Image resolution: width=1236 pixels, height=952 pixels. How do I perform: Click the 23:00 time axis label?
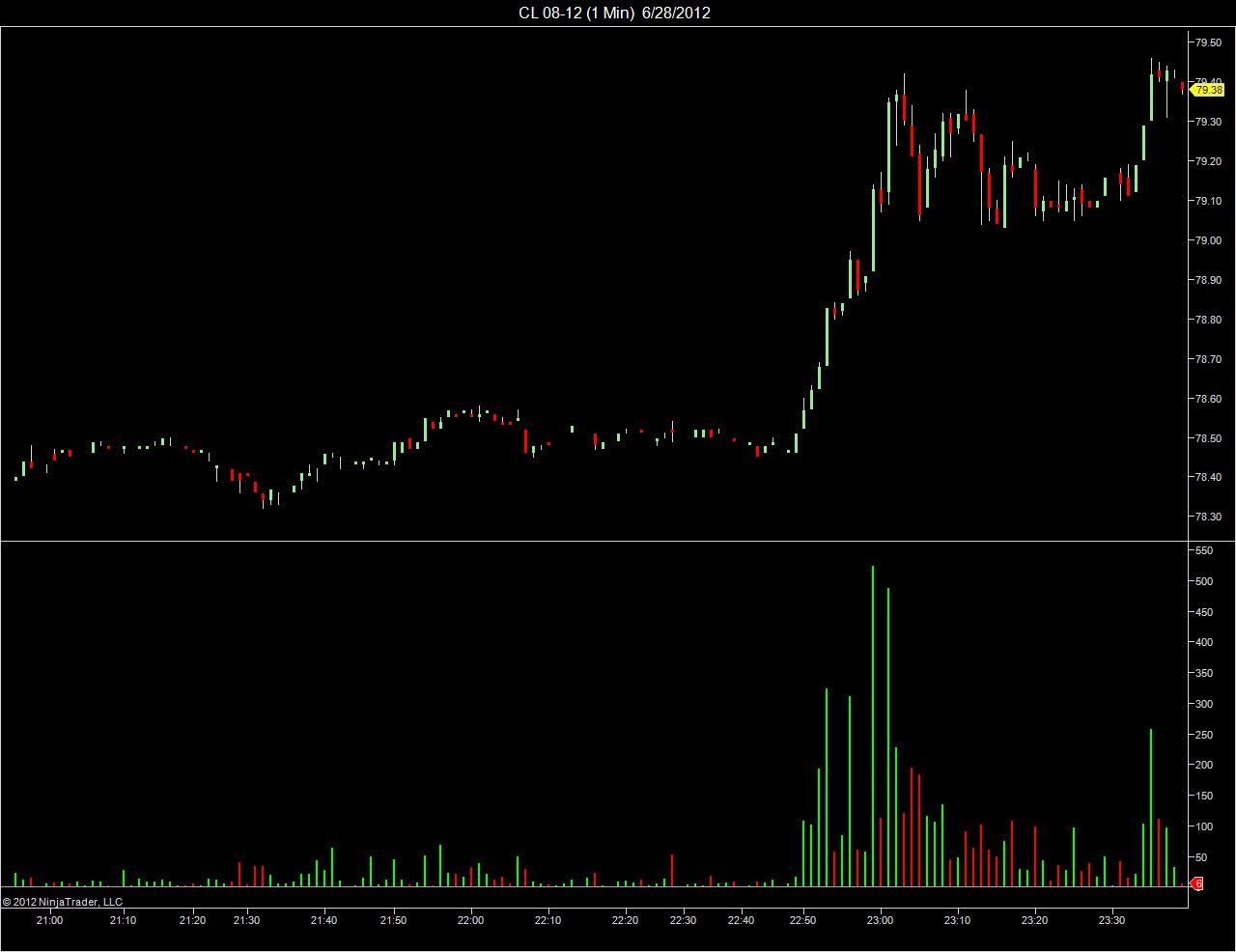click(x=881, y=920)
